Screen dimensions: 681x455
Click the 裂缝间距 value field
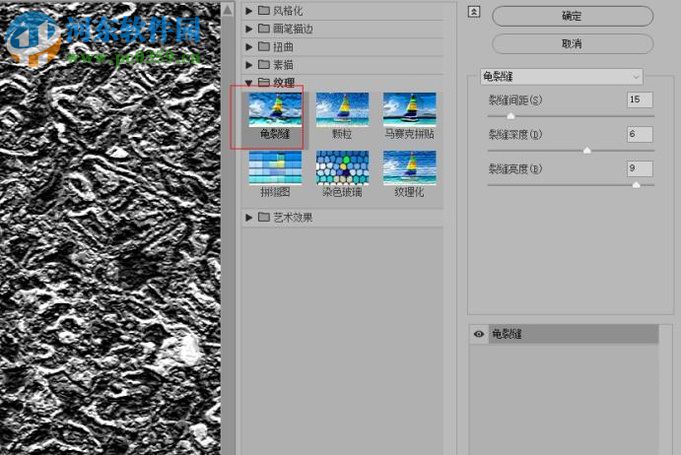click(640, 99)
